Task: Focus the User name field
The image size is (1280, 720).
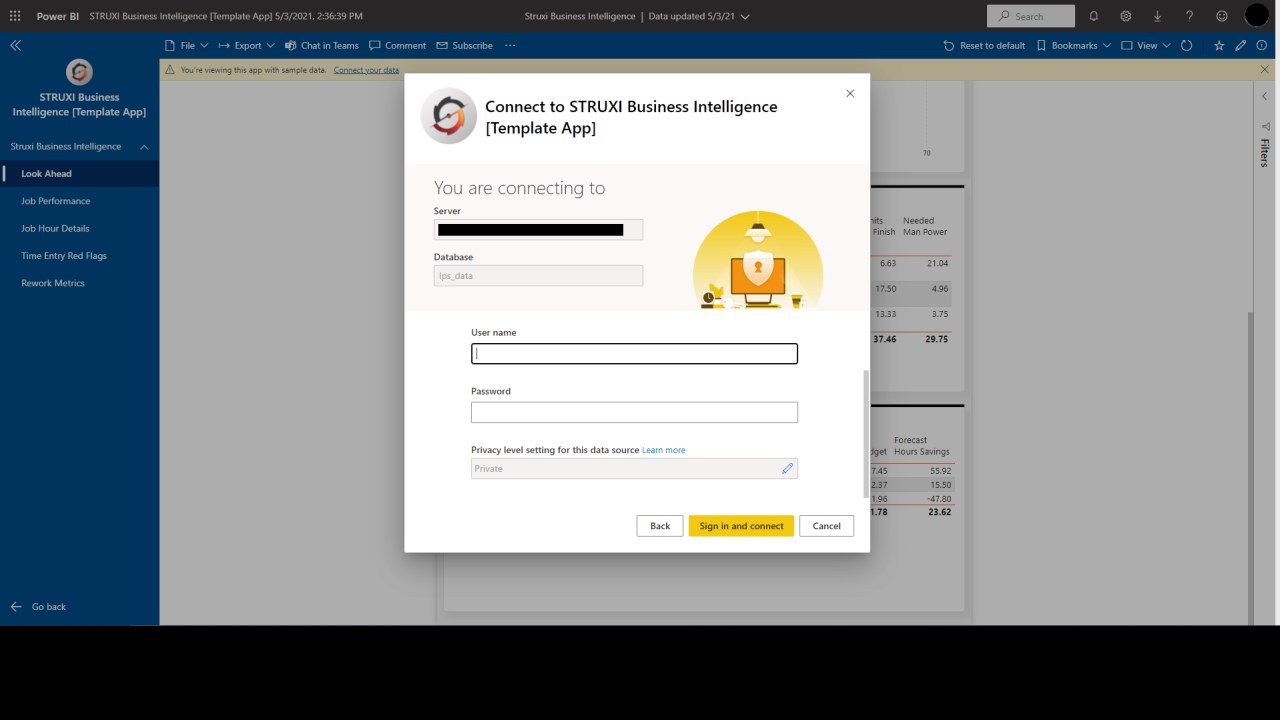Action: [634, 353]
